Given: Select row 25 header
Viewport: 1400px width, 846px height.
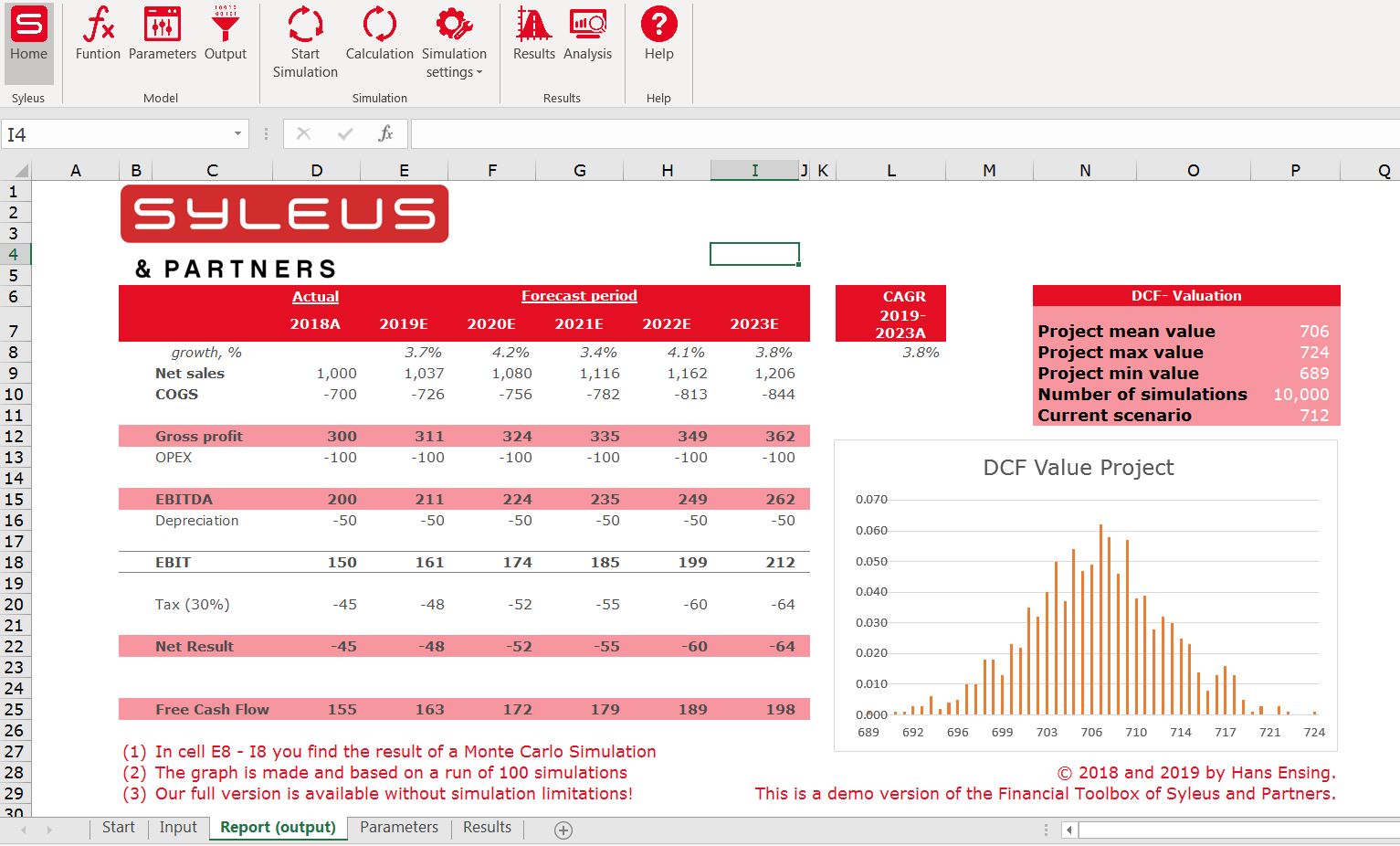Looking at the screenshot, I should coord(14,709).
